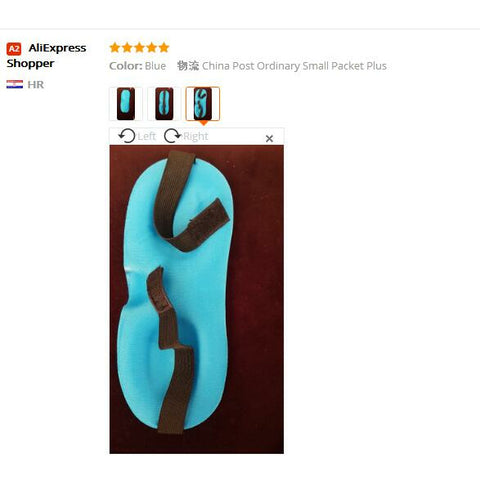Image resolution: width=480 pixels, height=480 pixels.
Task: Click the fourth orange rating star
Action: click(152, 48)
